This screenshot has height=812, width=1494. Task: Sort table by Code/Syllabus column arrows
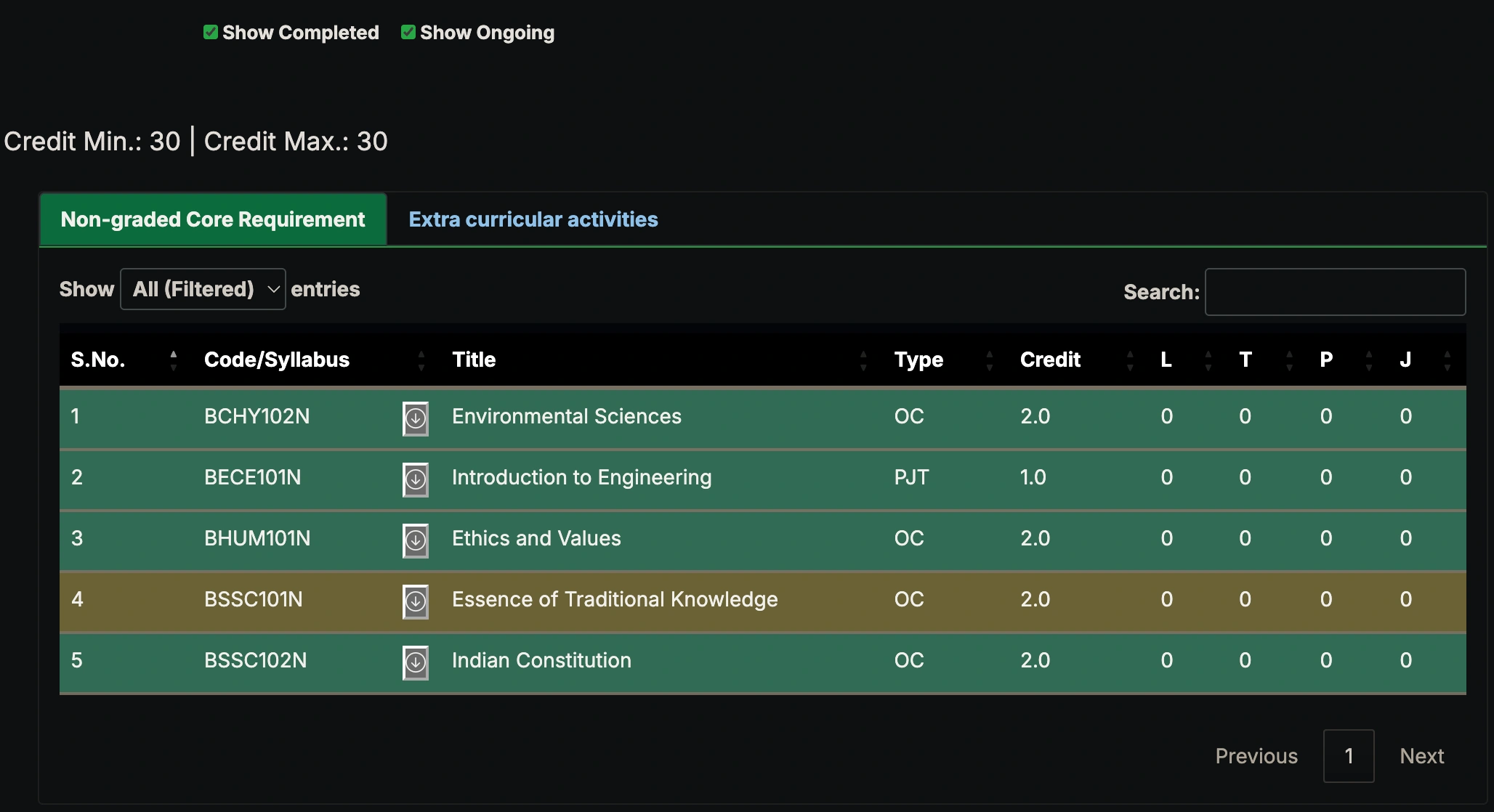tap(421, 360)
